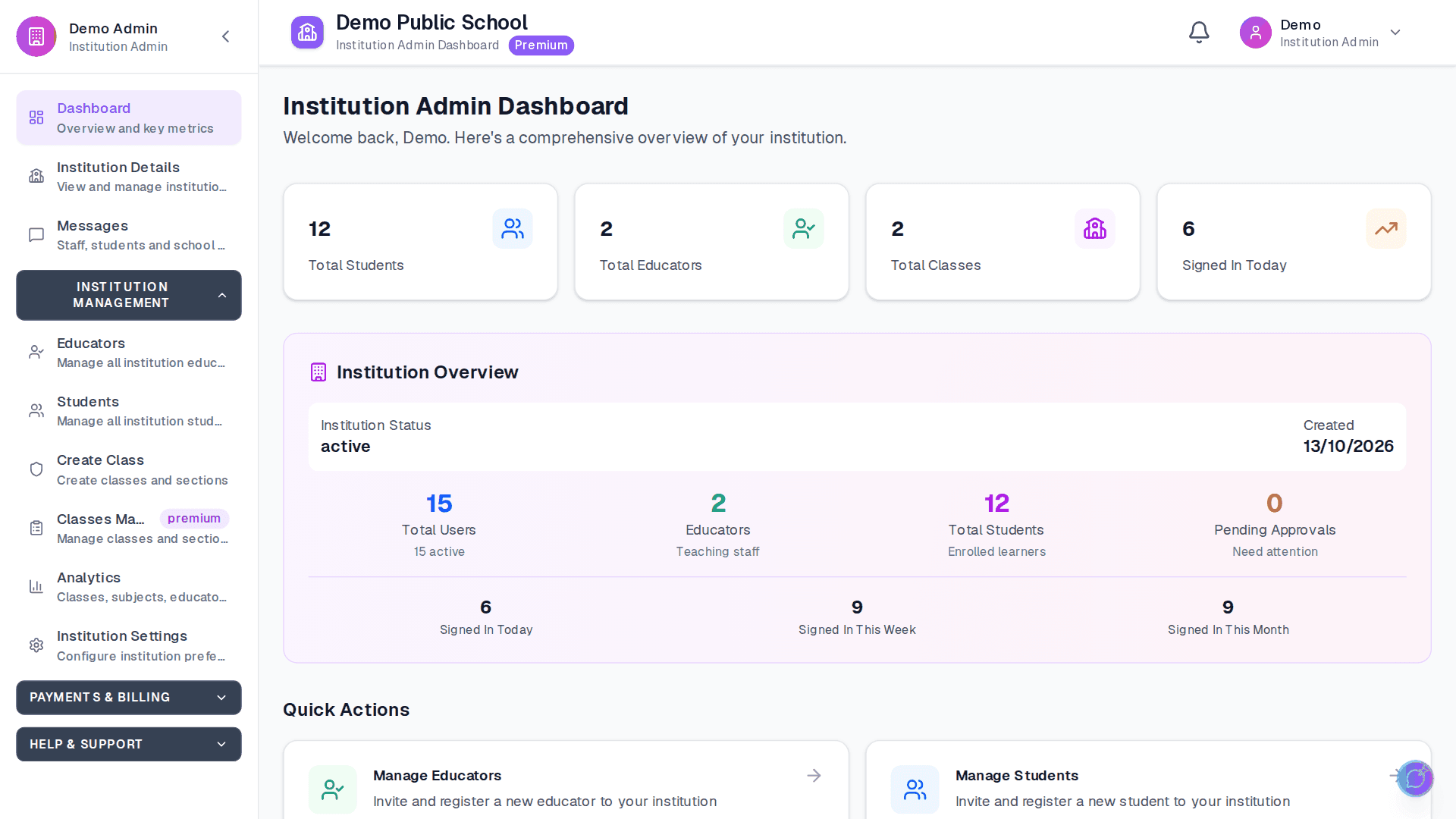Click the Total Users 15 value

[439, 504]
